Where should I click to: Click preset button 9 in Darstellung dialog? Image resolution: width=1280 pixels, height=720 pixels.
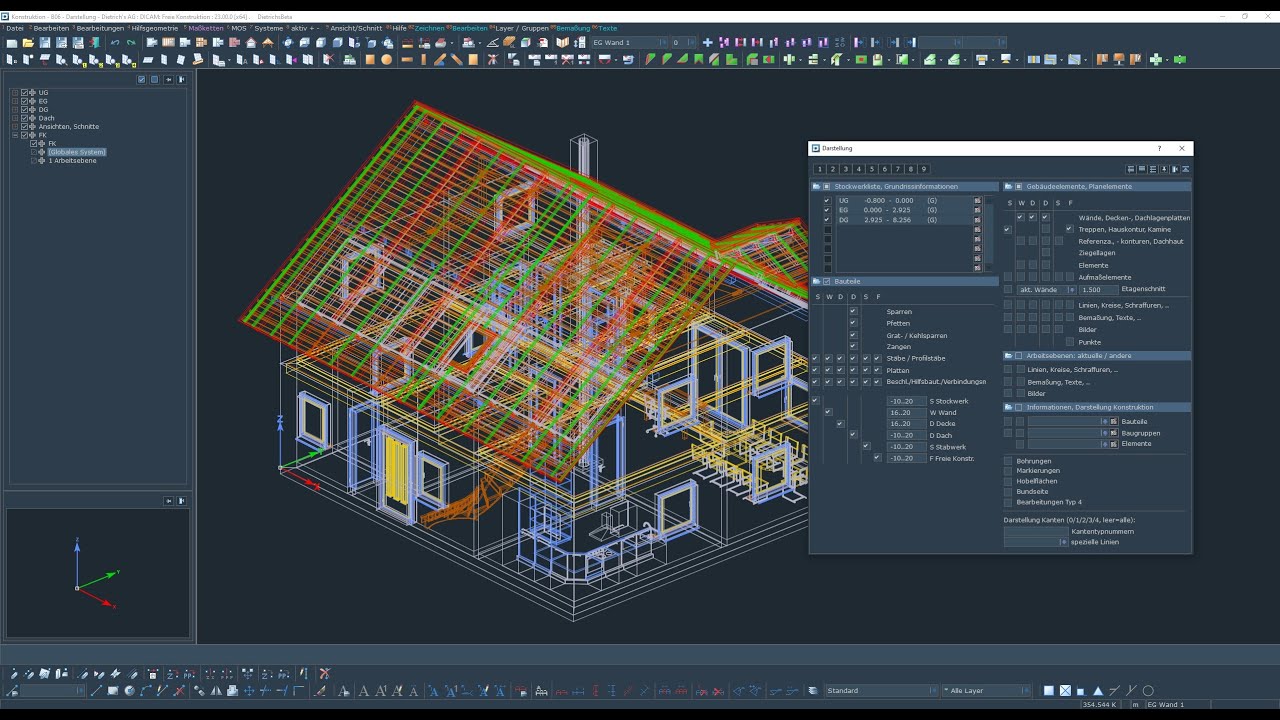pos(923,169)
